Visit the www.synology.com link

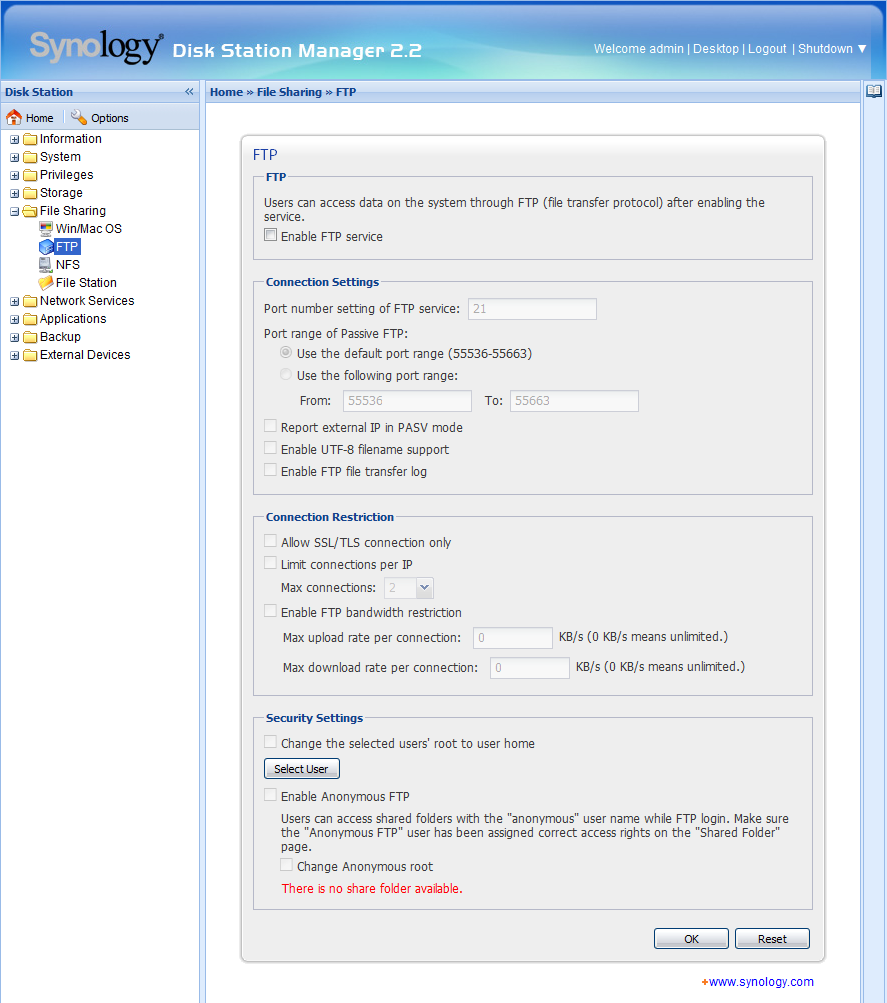click(x=761, y=981)
